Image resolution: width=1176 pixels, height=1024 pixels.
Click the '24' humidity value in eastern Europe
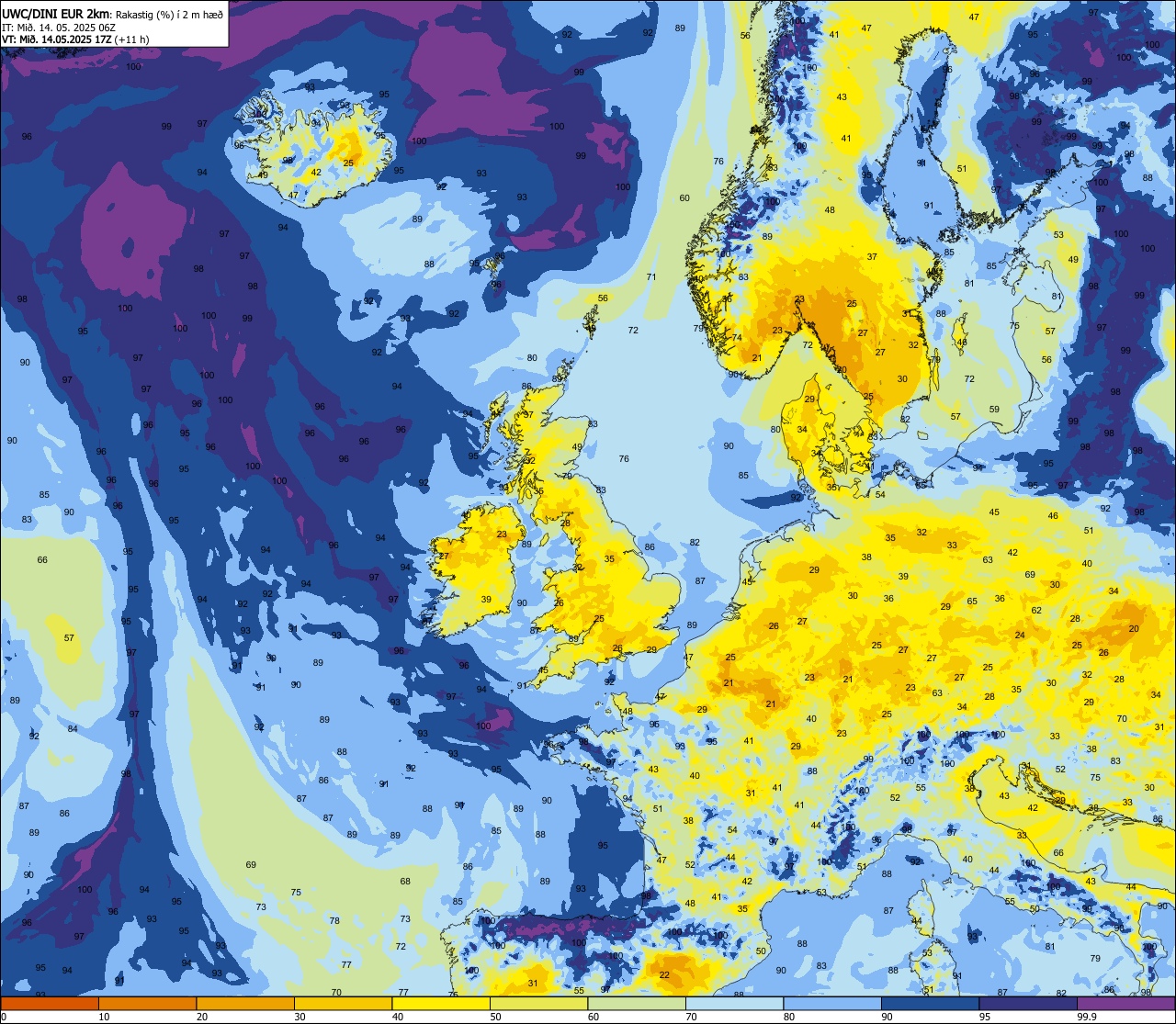pyautogui.click(x=1020, y=635)
